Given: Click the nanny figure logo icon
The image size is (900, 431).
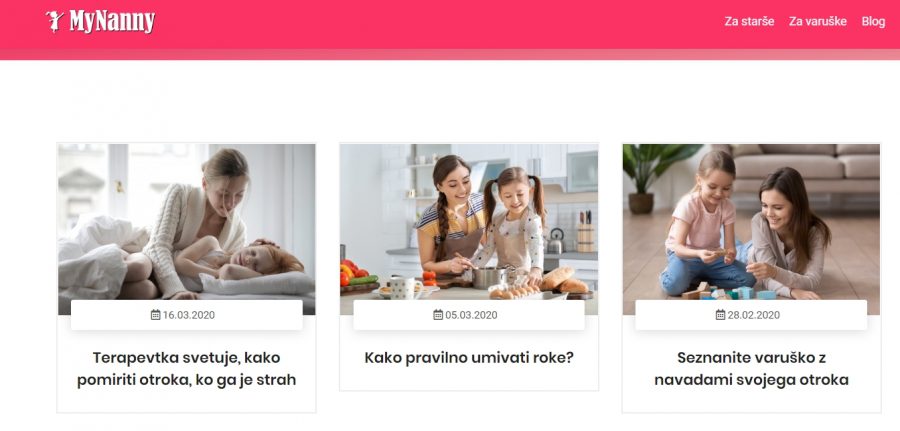Looking at the screenshot, I should [x=55, y=21].
